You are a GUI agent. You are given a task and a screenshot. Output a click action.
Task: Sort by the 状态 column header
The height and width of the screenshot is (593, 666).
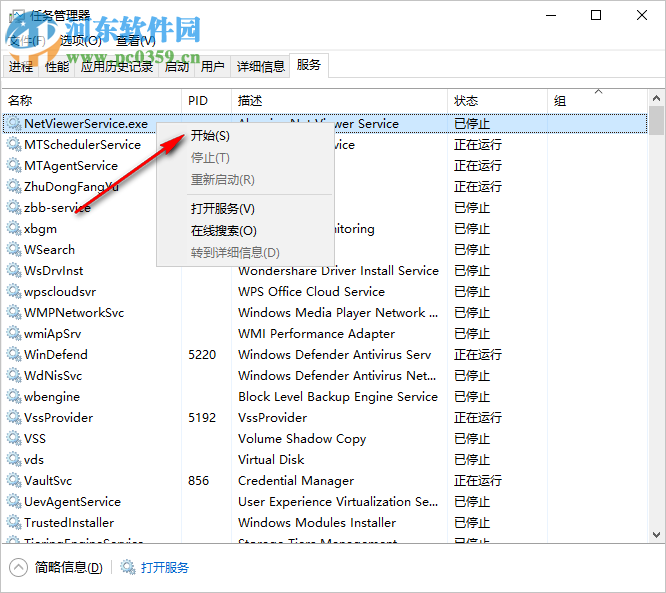pyautogui.click(x=497, y=101)
